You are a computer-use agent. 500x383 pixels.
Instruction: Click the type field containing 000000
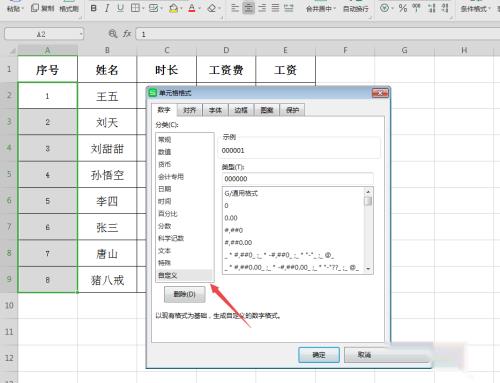[x=297, y=179]
